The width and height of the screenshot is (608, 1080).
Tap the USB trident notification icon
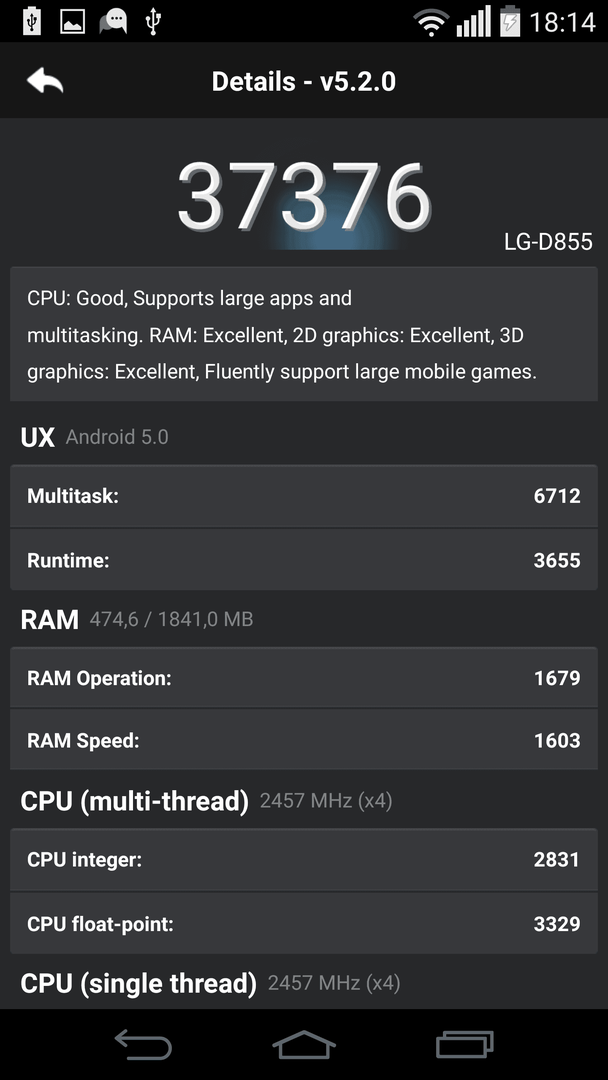point(154,21)
